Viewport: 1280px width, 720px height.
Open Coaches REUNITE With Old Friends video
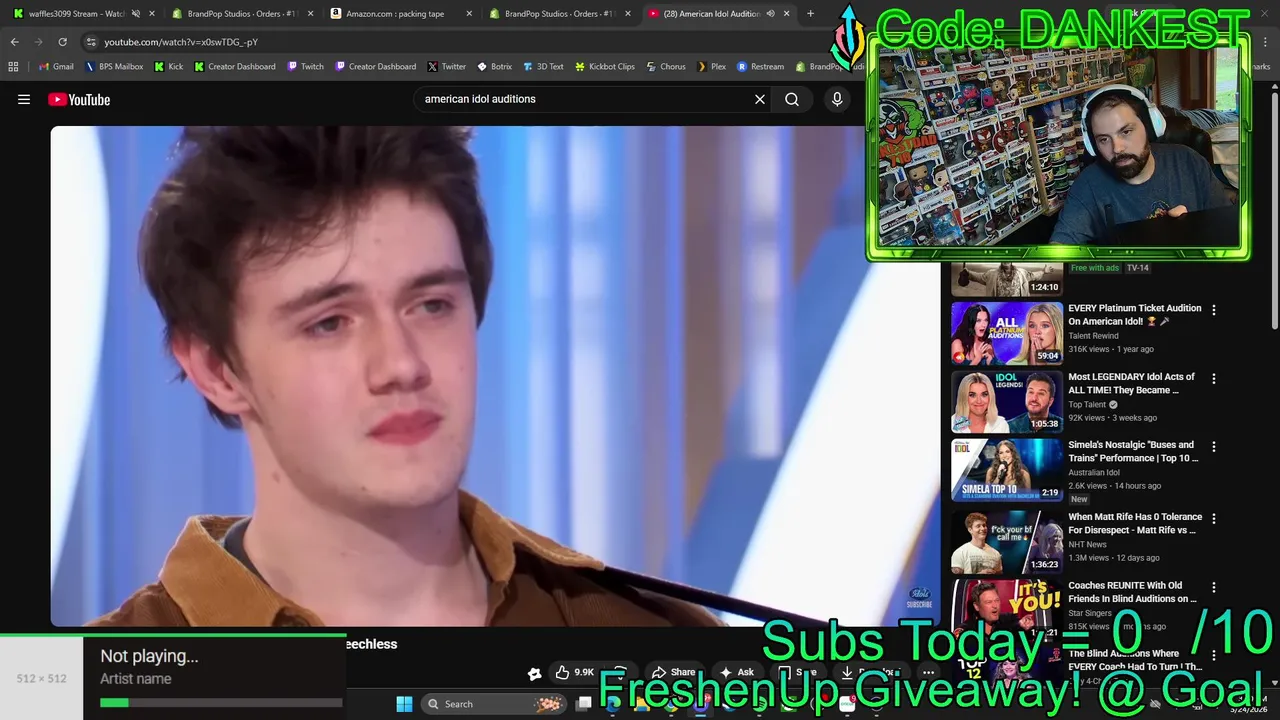1132,592
